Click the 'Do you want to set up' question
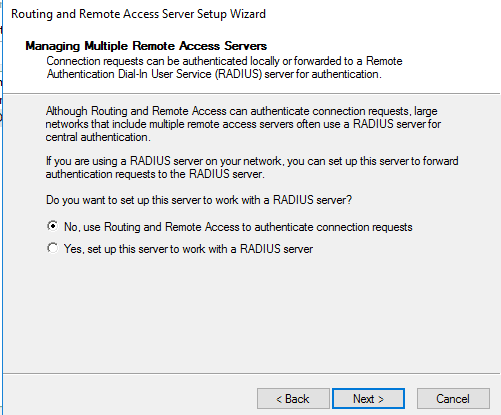Screen dimensions: 501x415 [199, 200]
